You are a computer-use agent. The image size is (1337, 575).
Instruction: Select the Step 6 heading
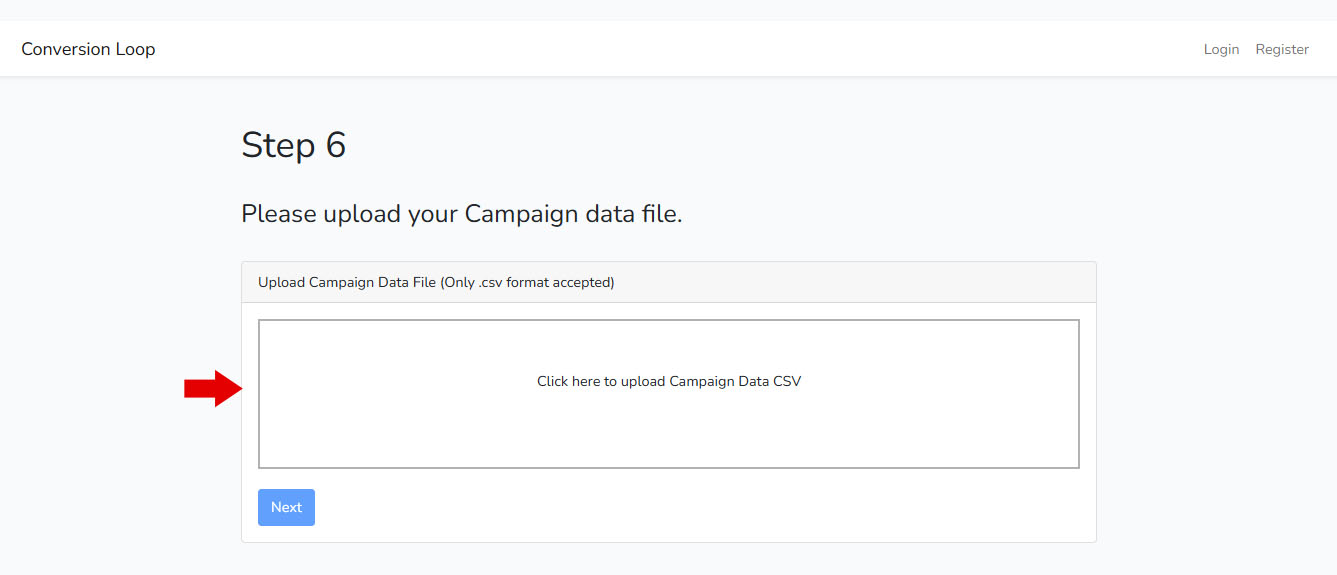(x=293, y=145)
